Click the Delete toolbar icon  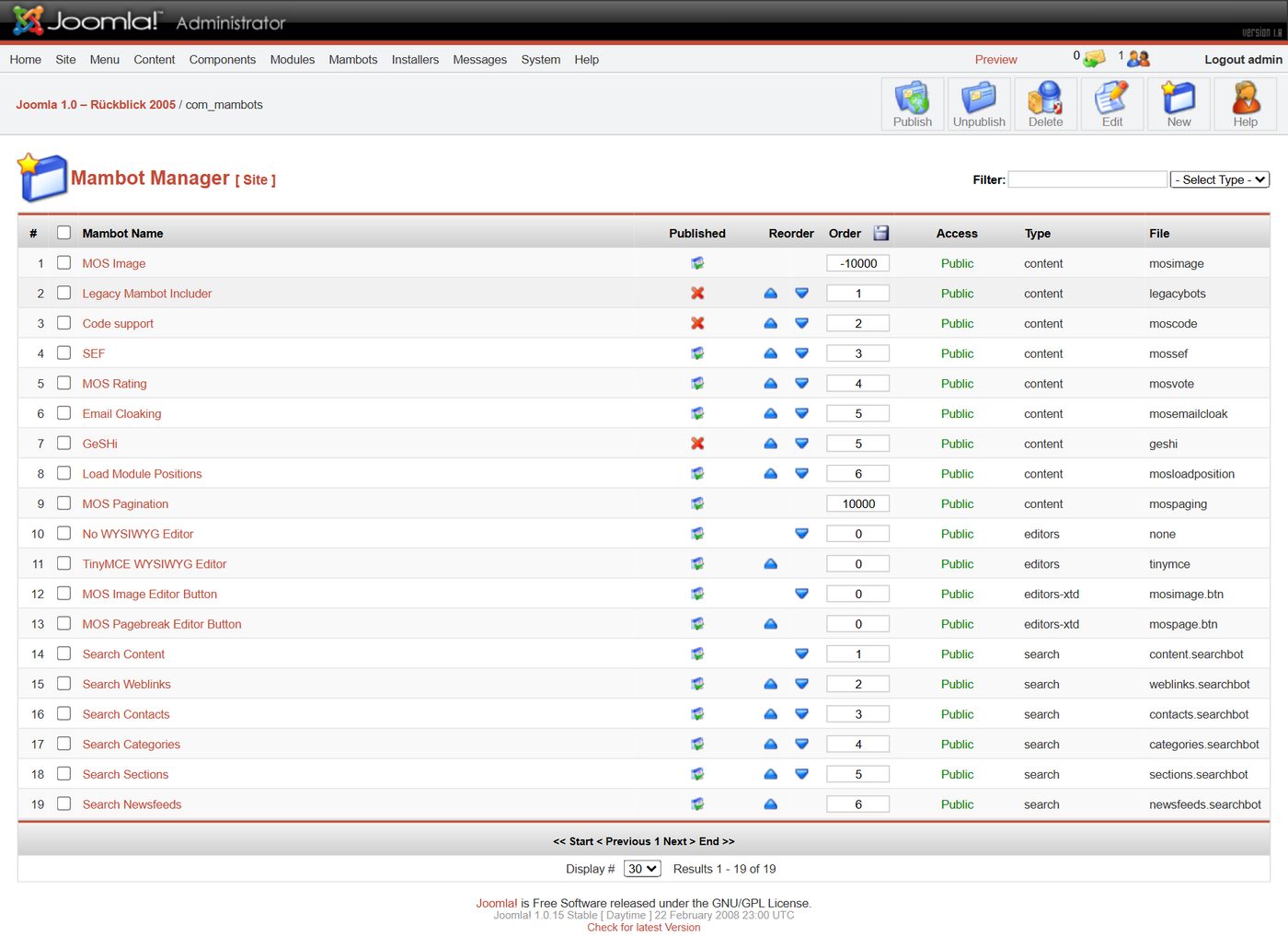1045,104
